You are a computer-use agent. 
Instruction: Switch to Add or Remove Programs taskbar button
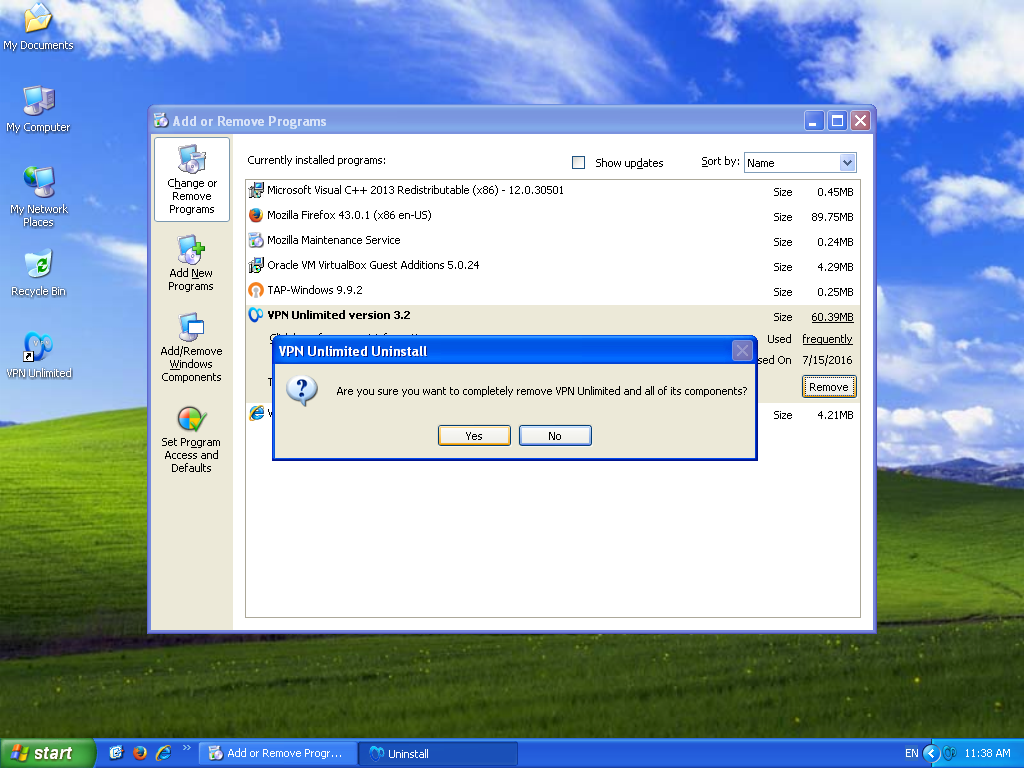coord(278,753)
